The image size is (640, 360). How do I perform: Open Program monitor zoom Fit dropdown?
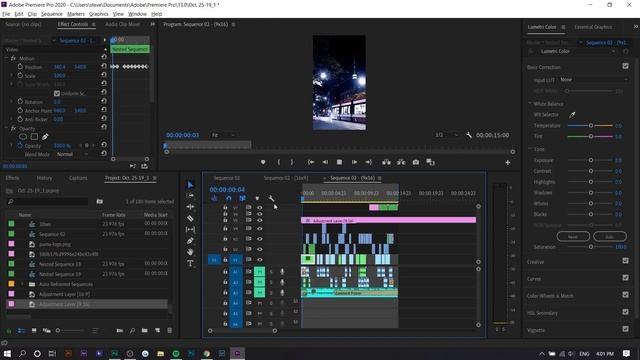point(223,135)
